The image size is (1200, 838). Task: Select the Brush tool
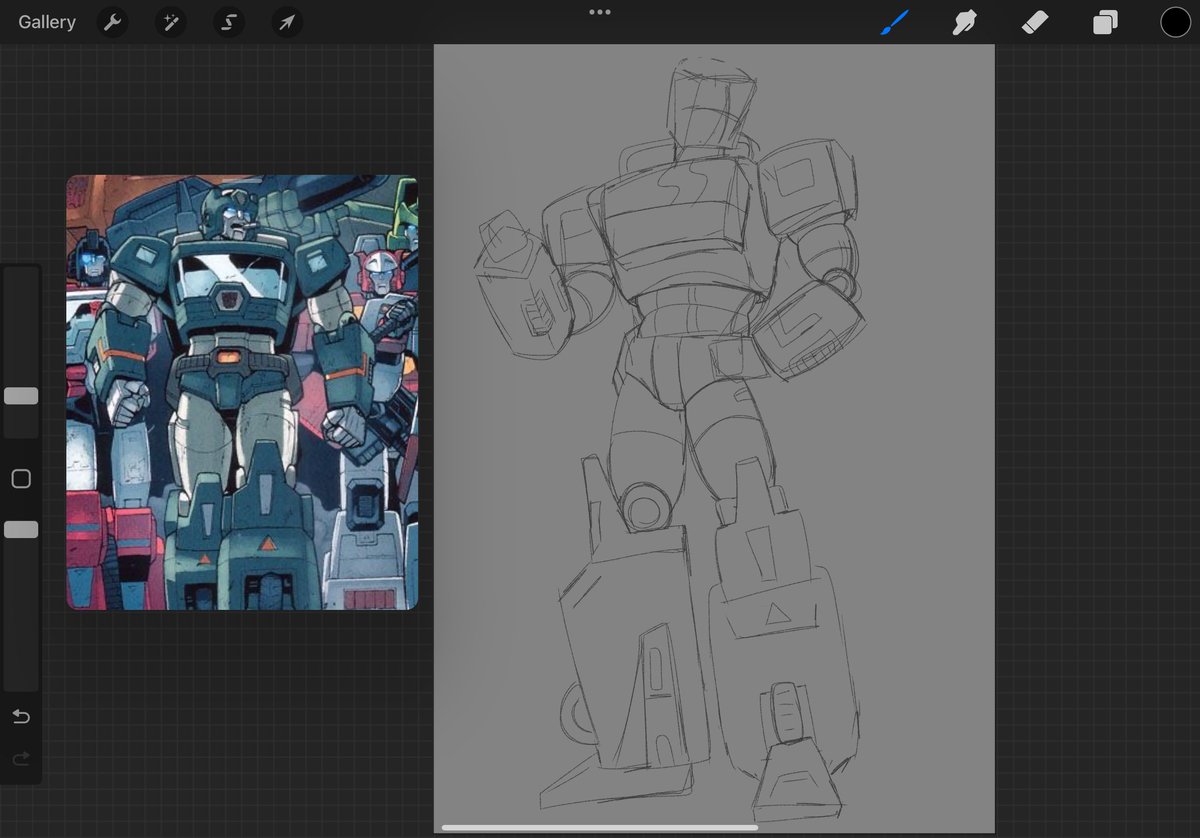tap(894, 22)
